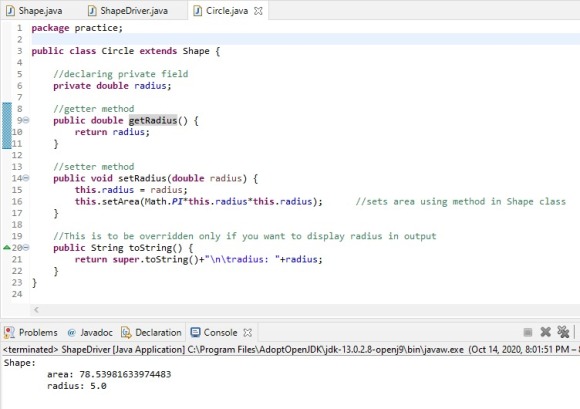Image resolution: width=580 pixels, height=409 pixels.
Task: Open the ShapeDriver.java editor tab
Action: pyautogui.click(x=128, y=11)
